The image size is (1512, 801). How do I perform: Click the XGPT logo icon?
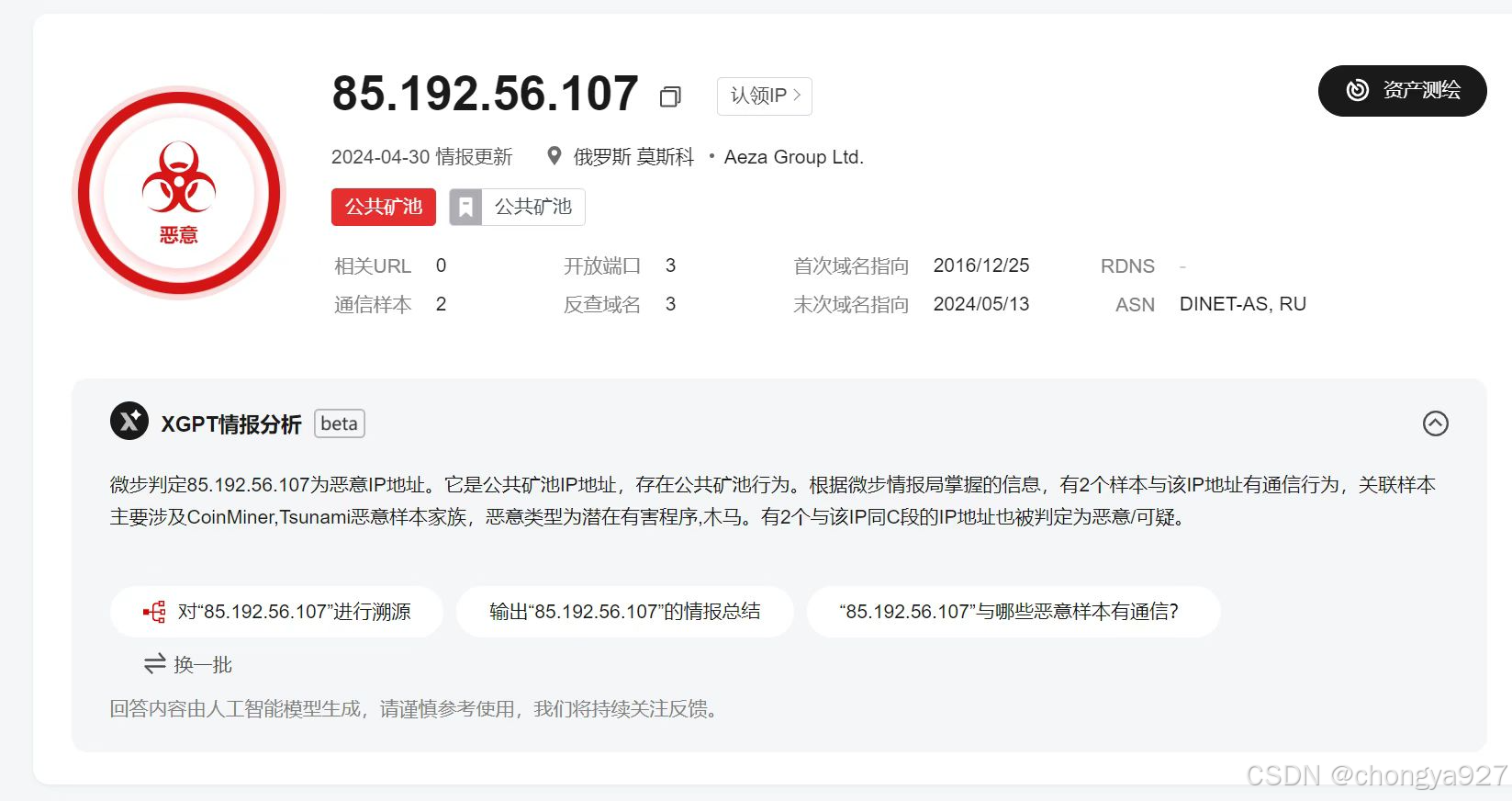(129, 422)
